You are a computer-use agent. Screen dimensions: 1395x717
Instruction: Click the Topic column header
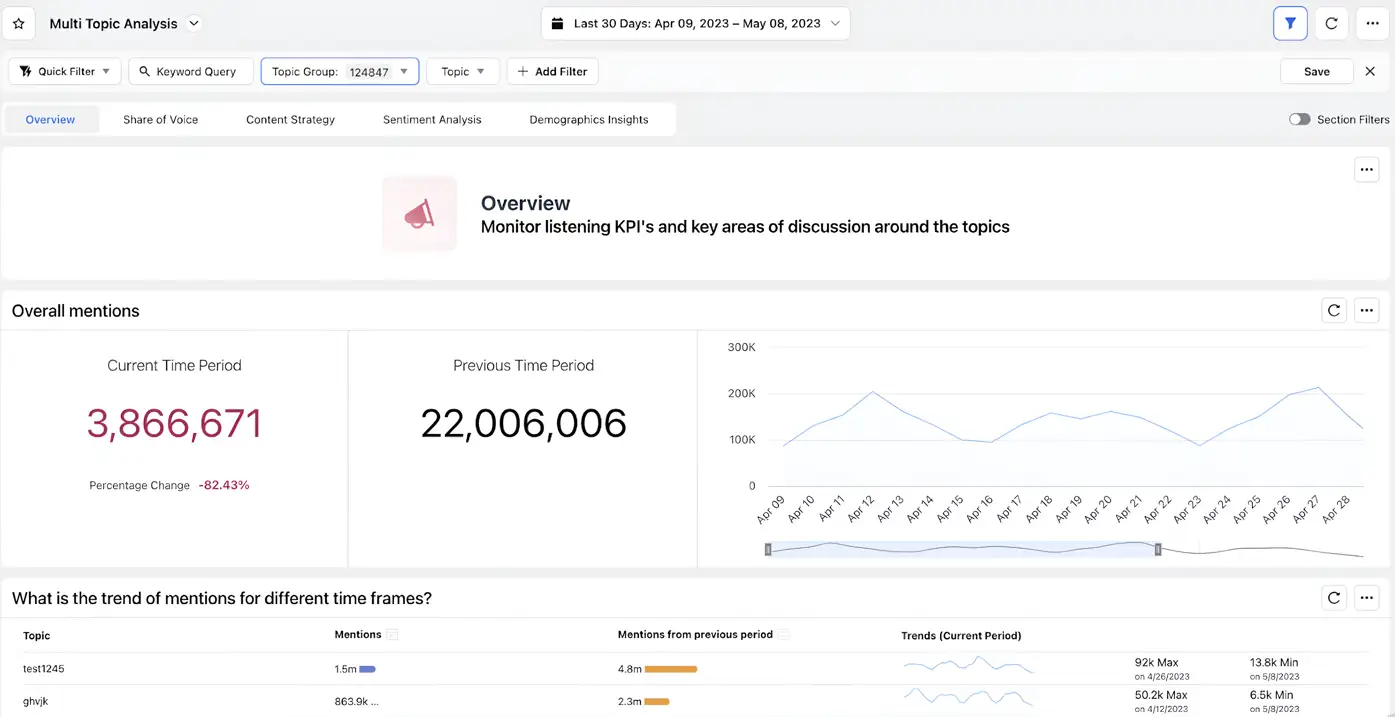37,636
